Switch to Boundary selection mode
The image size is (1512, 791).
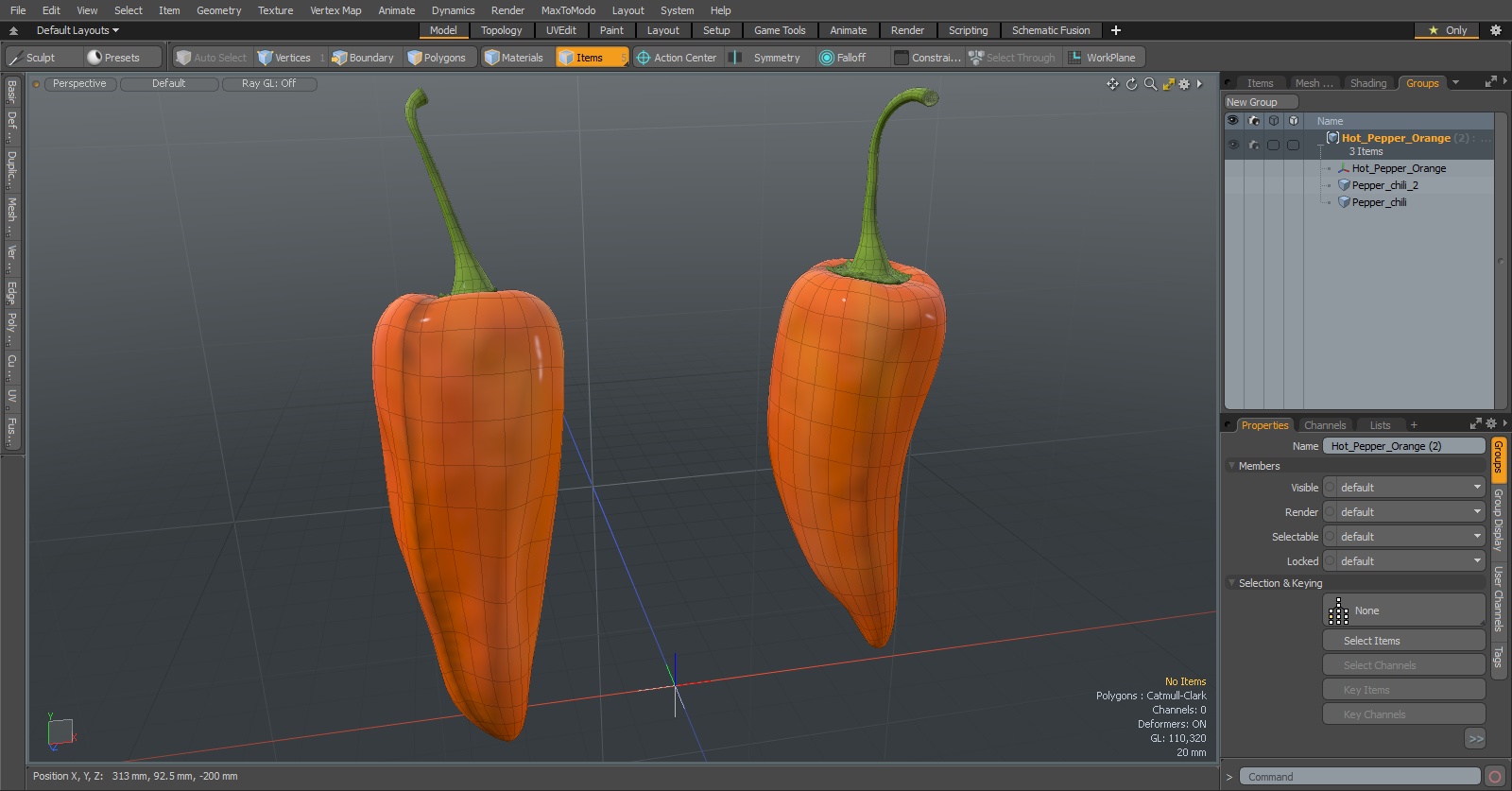(x=363, y=58)
